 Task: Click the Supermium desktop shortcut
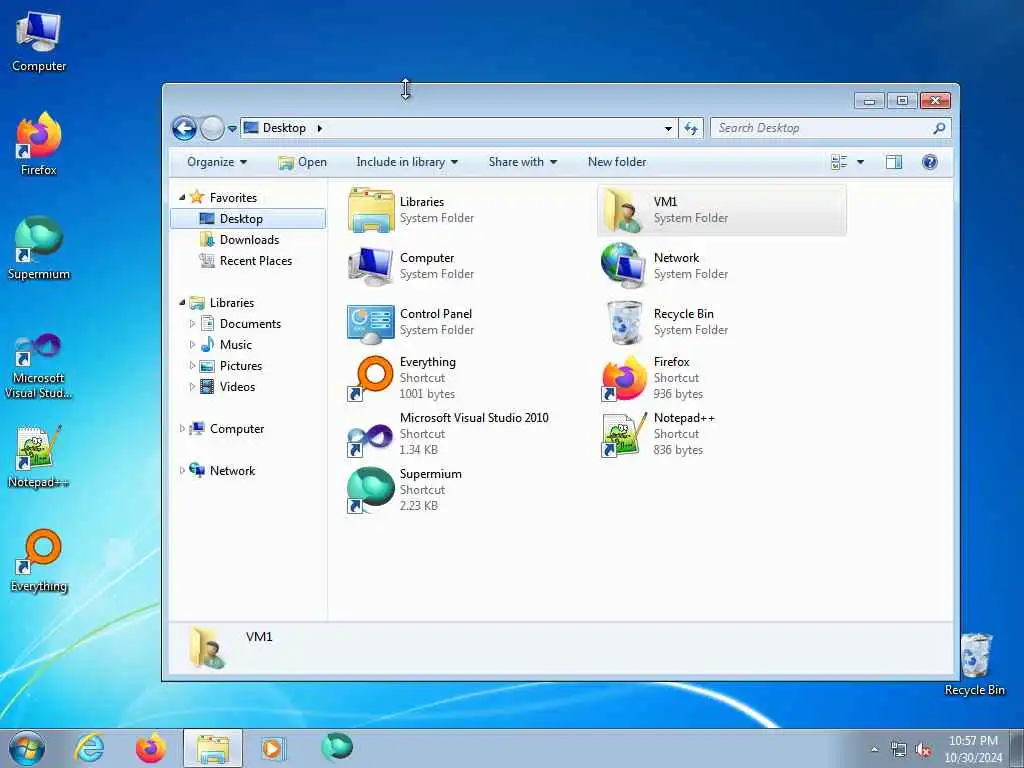pyautogui.click(x=39, y=248)
